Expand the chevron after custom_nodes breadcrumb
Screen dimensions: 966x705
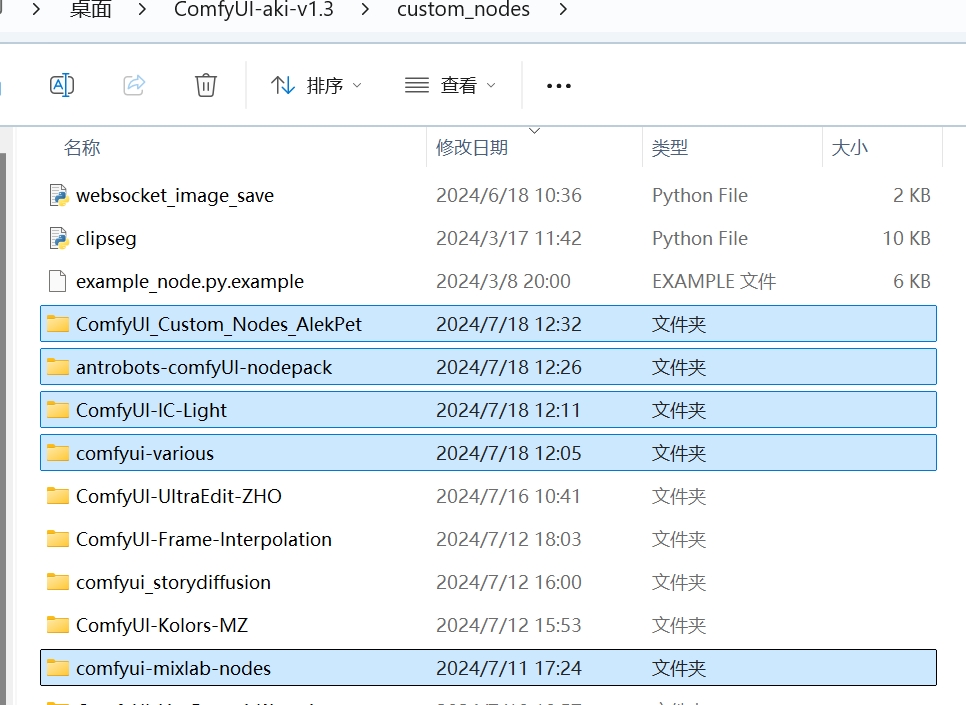click(562, 9)
